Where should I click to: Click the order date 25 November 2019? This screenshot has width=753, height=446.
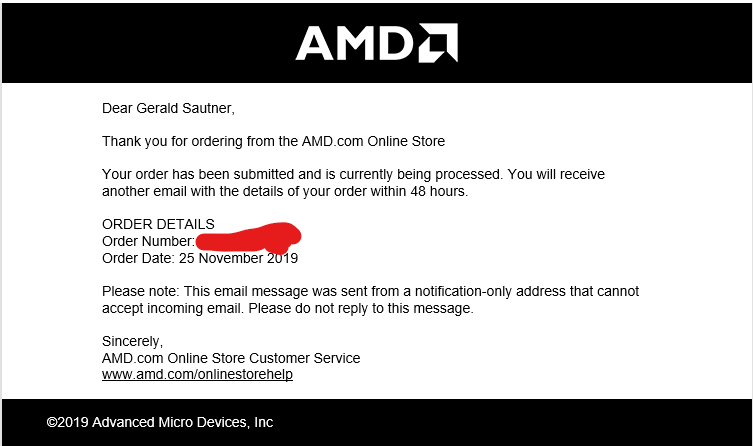(x=238, y=258)
